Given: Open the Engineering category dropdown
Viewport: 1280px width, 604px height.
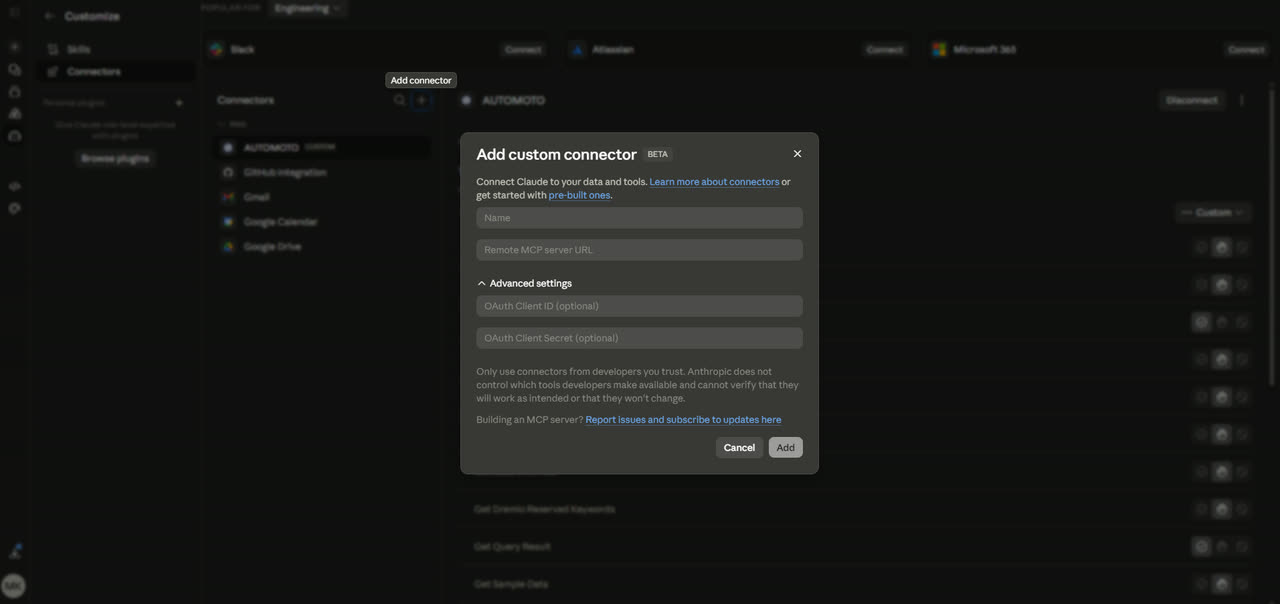Looking at the screenshot, I should (x=306, y=8).
